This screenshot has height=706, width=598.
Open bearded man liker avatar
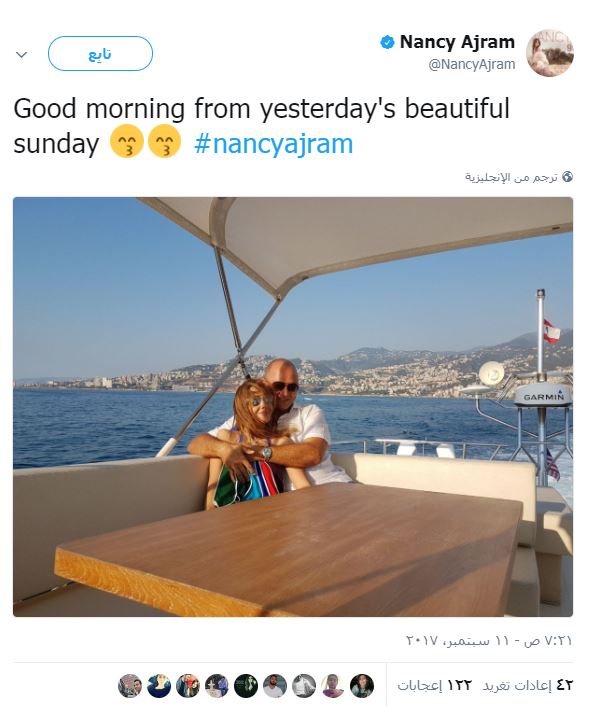275,686
